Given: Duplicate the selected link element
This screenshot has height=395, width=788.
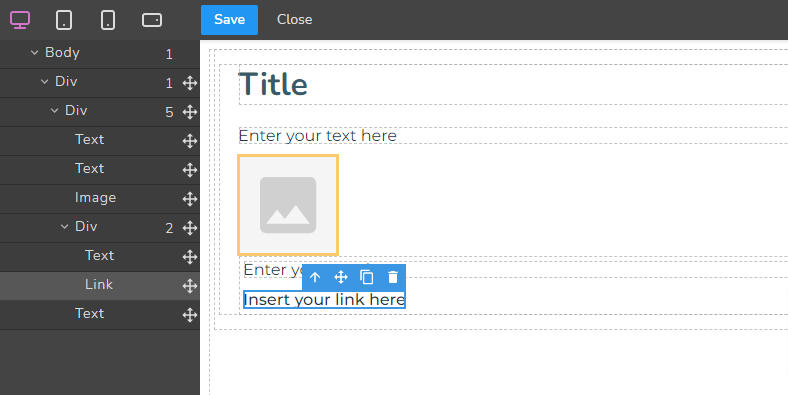Looking at the screenshot, I should (x=367, y=277).
